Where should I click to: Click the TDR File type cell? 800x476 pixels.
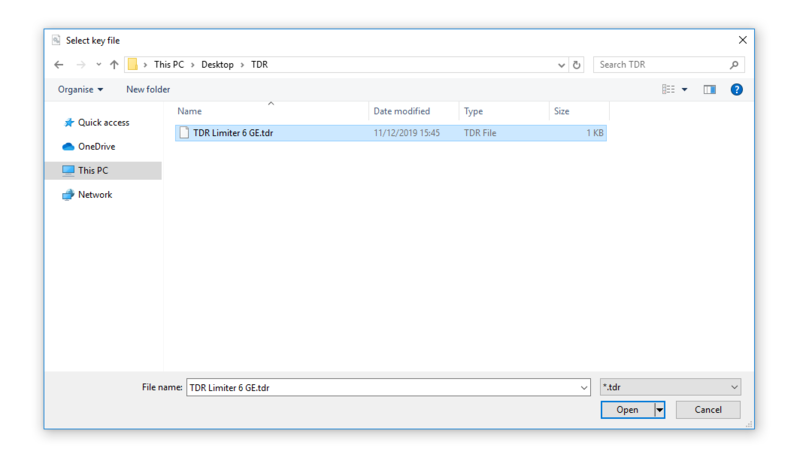[480, 133]
